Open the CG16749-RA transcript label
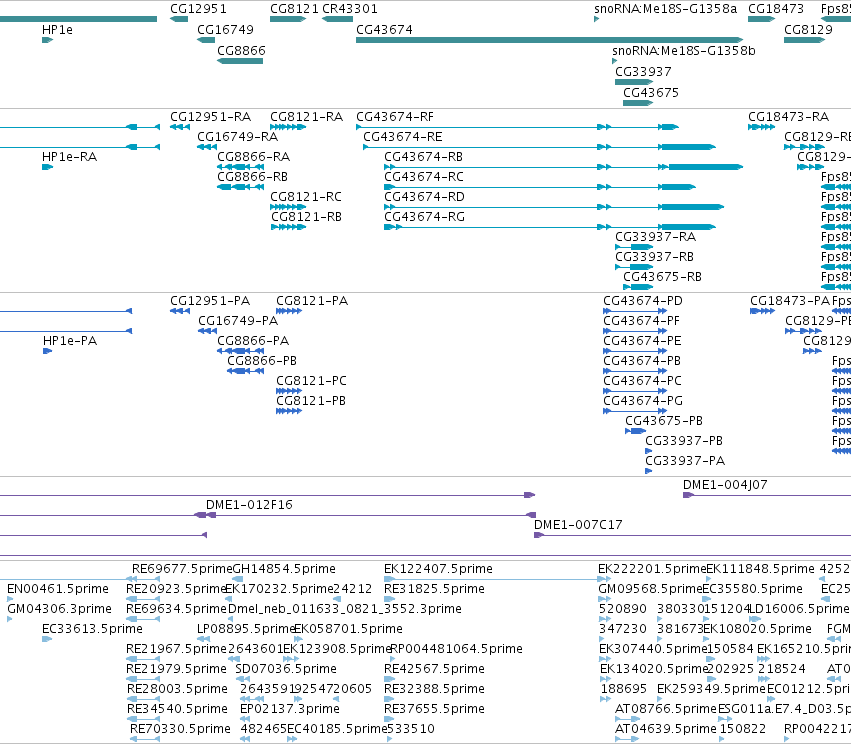This screenshot has height=744, width=851. [x=237, y=137]
